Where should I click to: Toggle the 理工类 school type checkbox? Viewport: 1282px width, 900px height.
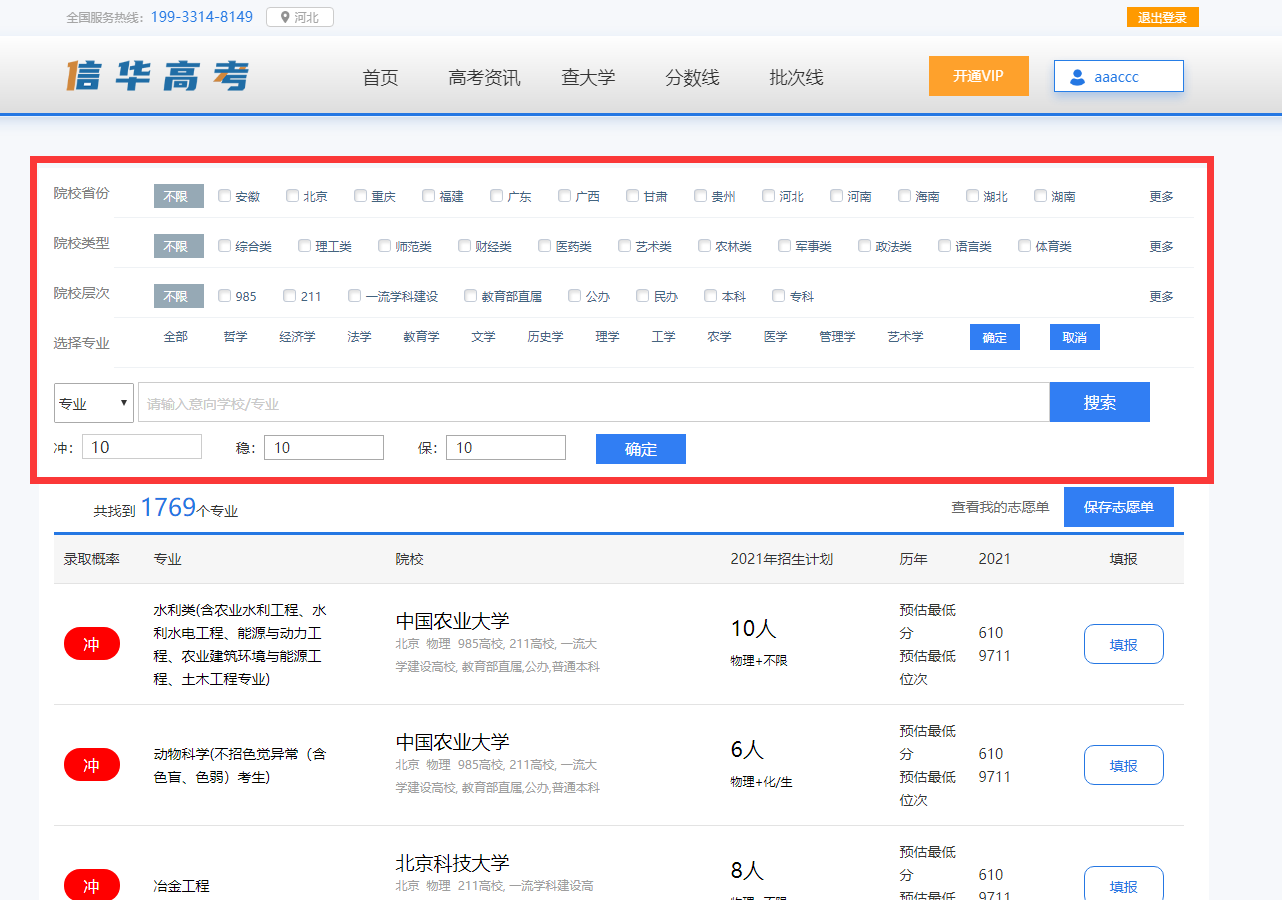click(305, 246)
